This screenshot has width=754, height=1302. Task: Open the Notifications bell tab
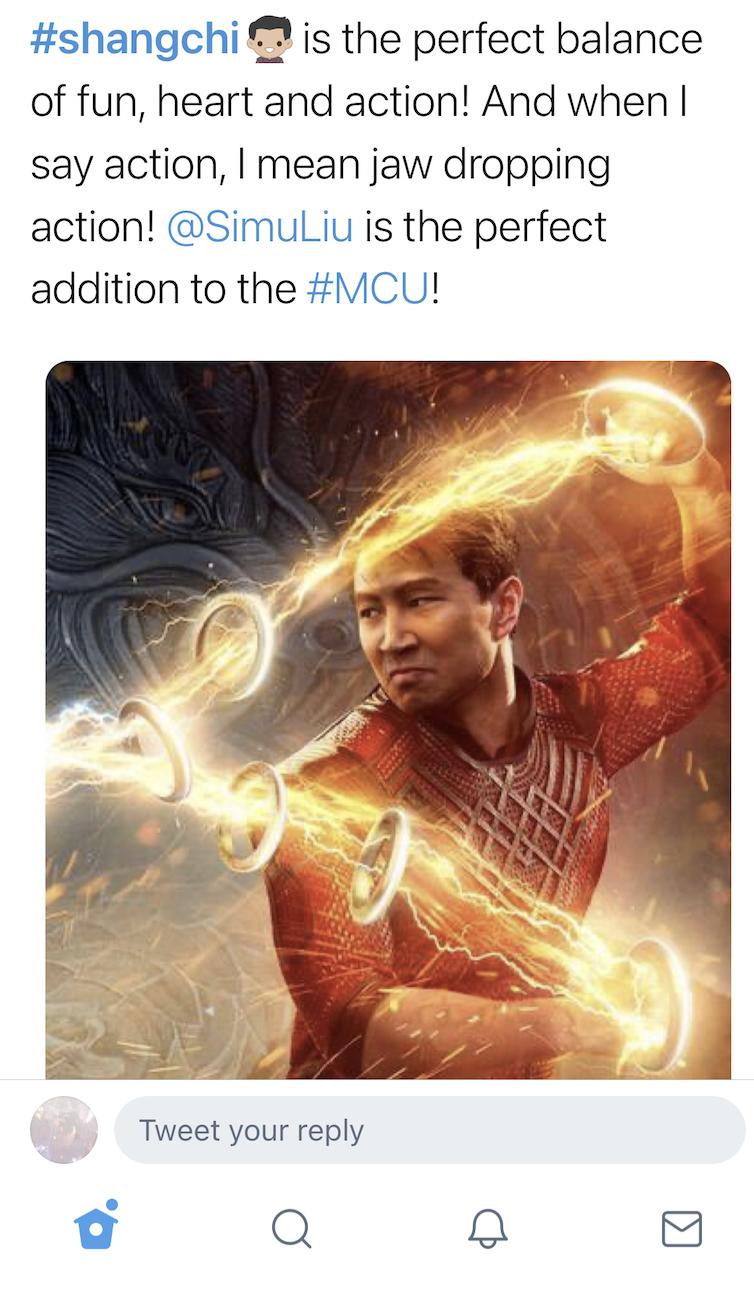click(x=488, y=1229)
